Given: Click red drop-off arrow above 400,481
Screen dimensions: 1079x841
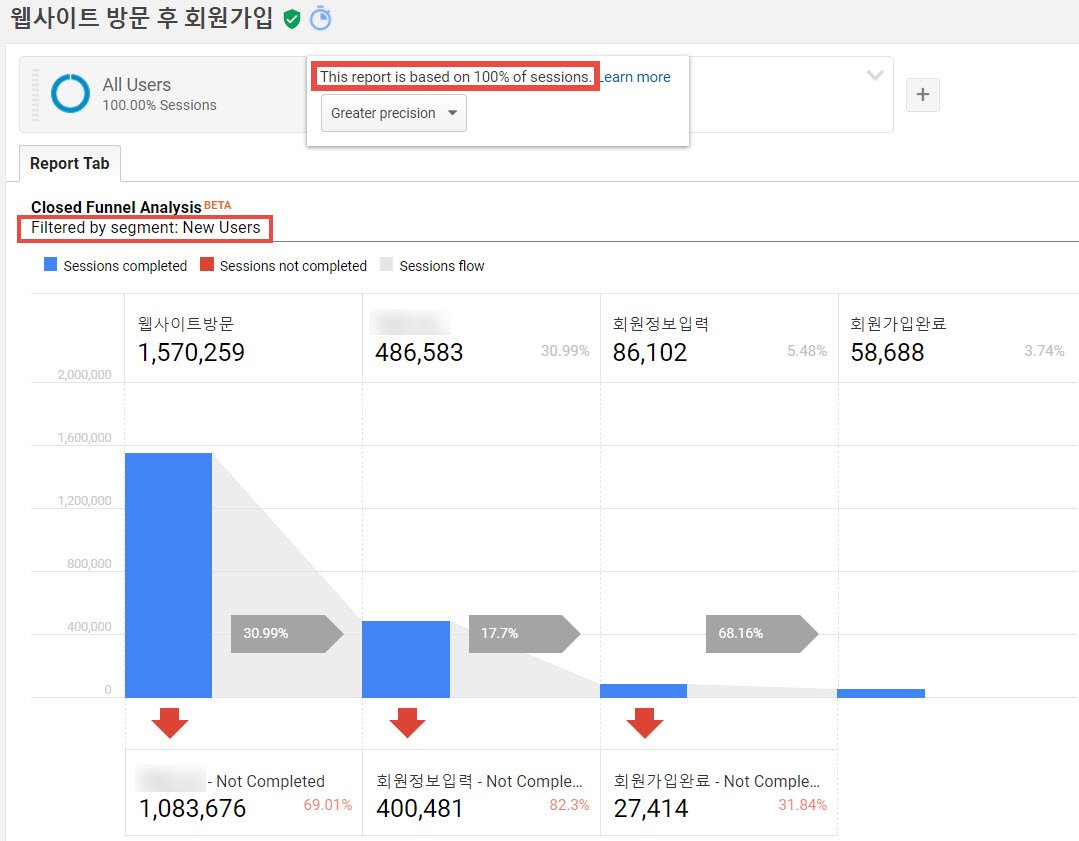Looking at the screenshot, I should coord(407,723).
